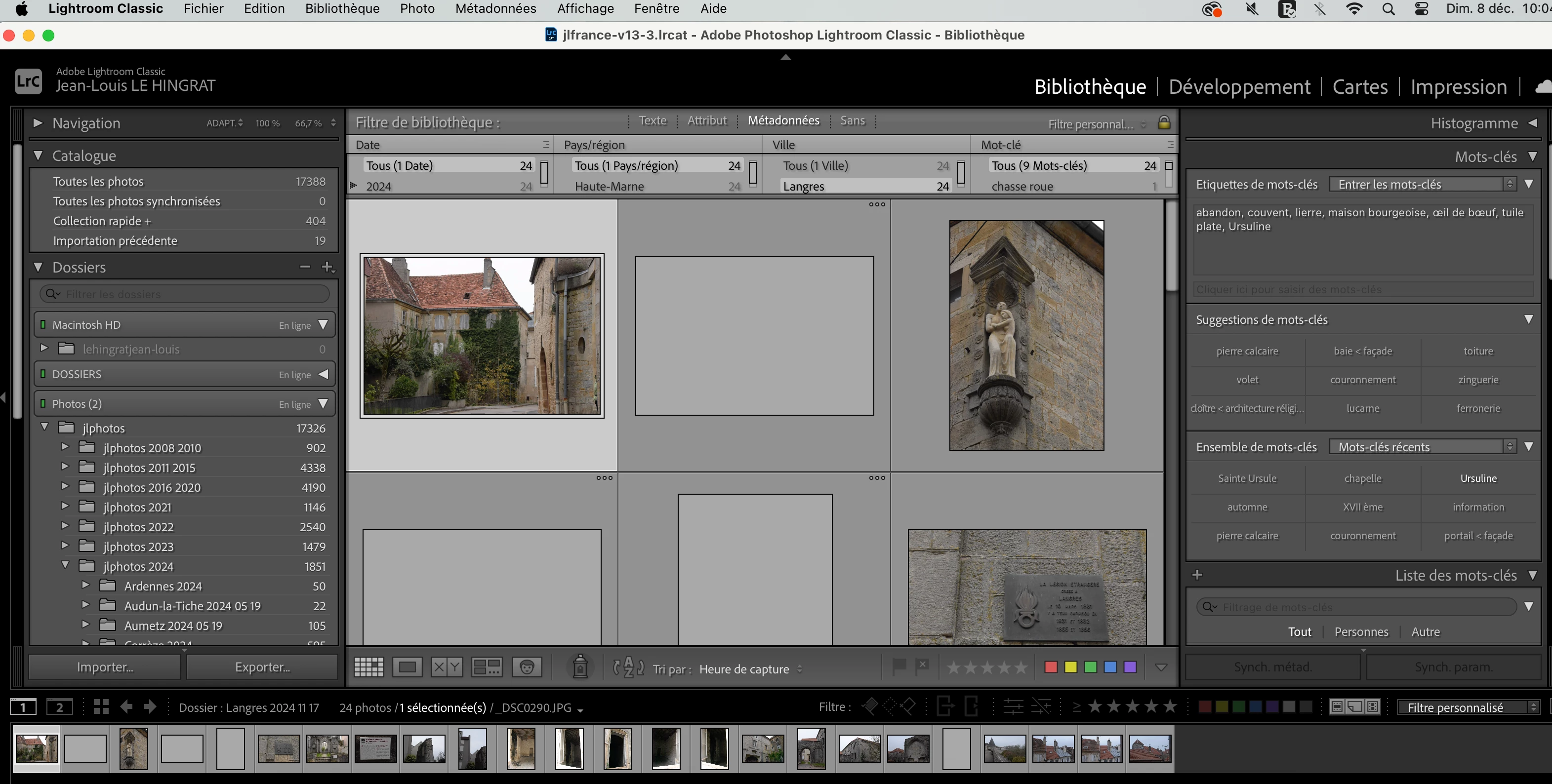
Task: Click the Importer button
Action: point(105,666)
